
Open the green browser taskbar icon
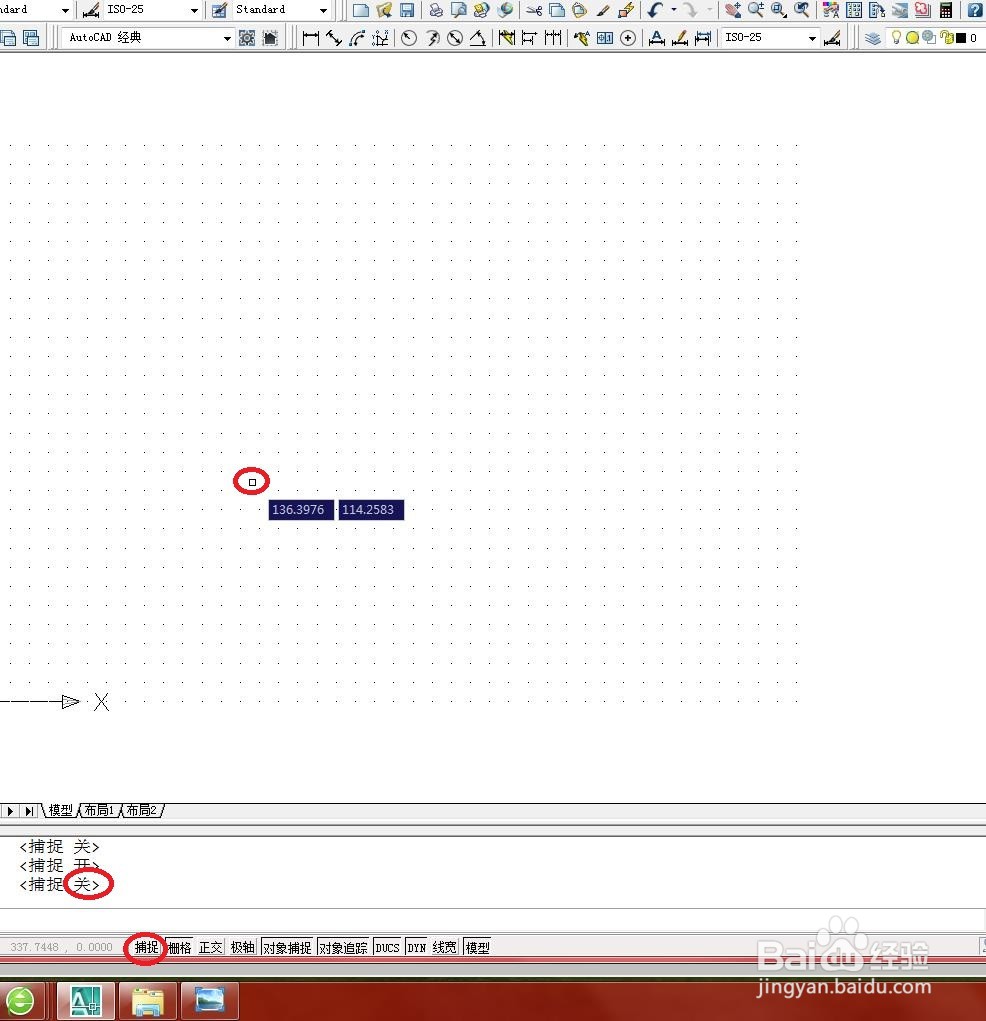20,1001
